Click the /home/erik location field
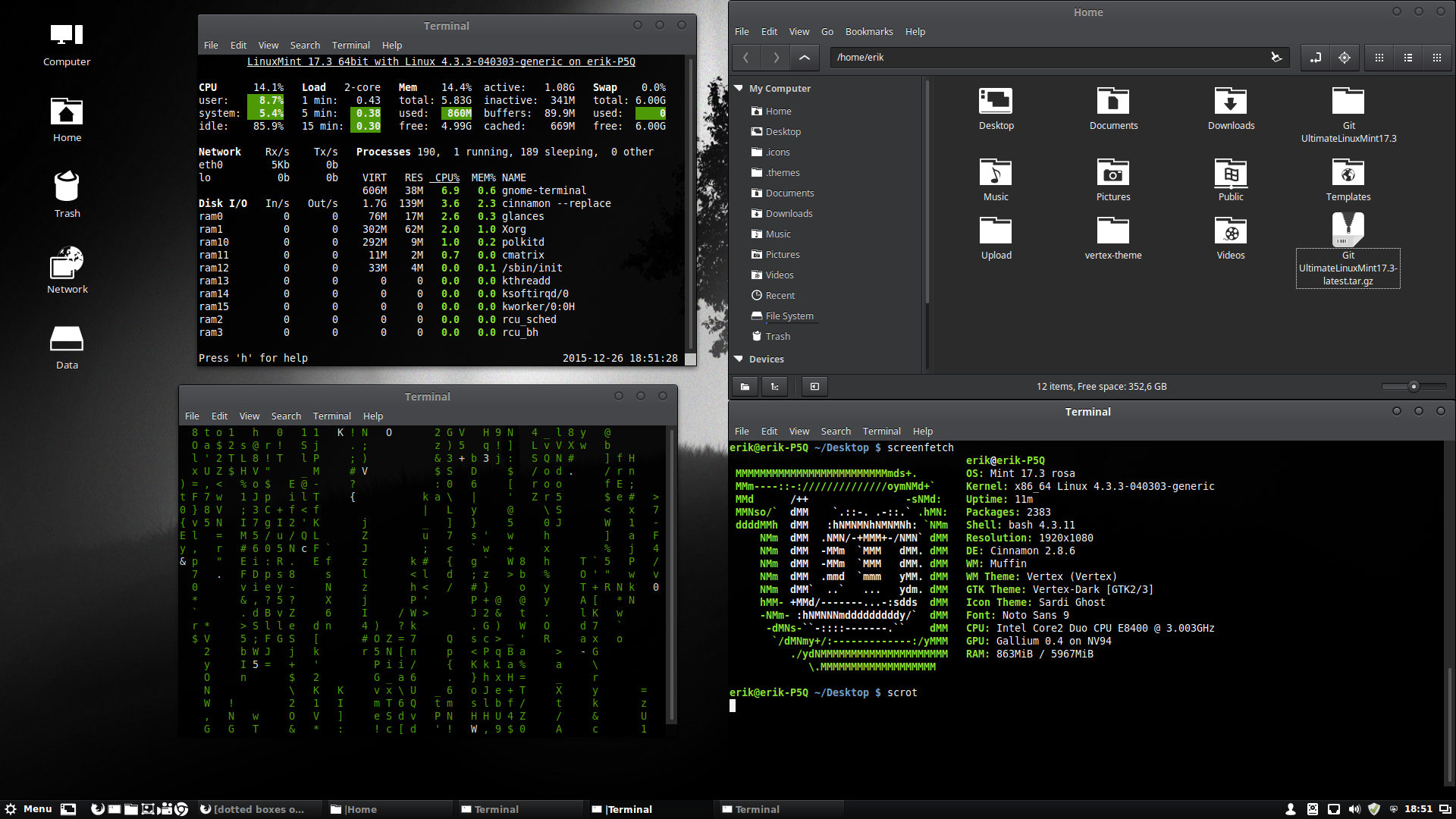Screen dimensions: 1456x819 click(1046, 58)
